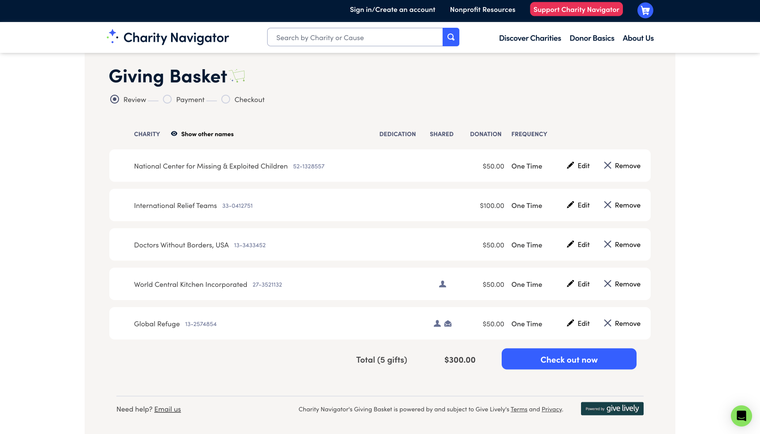This screenshot has height=434, width=760.
Task: Click Sign in/Create an account
Action: pos(393,10)
